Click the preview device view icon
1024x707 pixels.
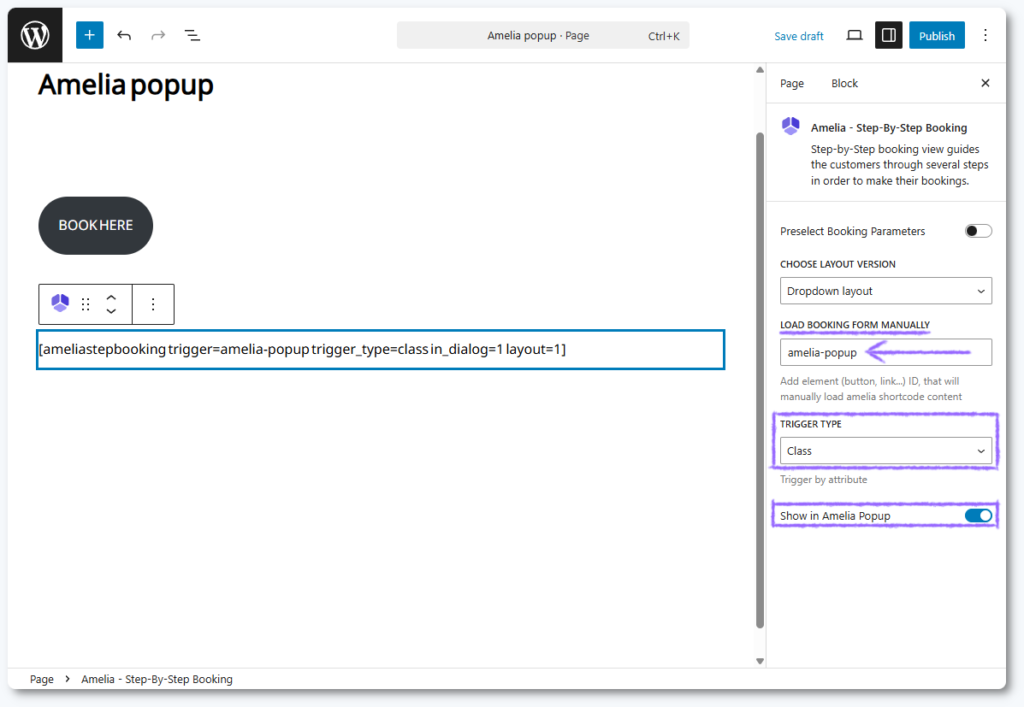pos(854,35)
